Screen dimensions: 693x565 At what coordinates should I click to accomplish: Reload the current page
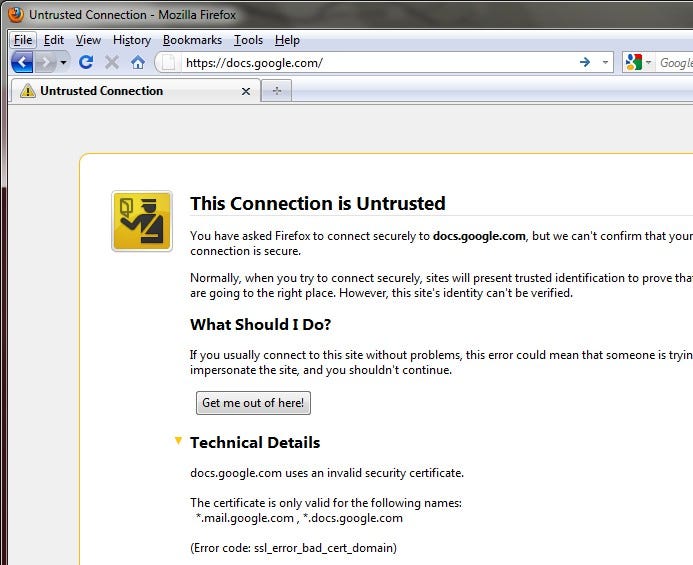click(x=86, y=62)
